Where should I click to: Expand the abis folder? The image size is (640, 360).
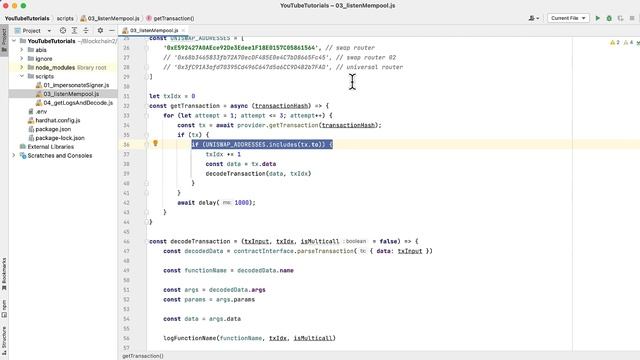(x=22, y=50)
